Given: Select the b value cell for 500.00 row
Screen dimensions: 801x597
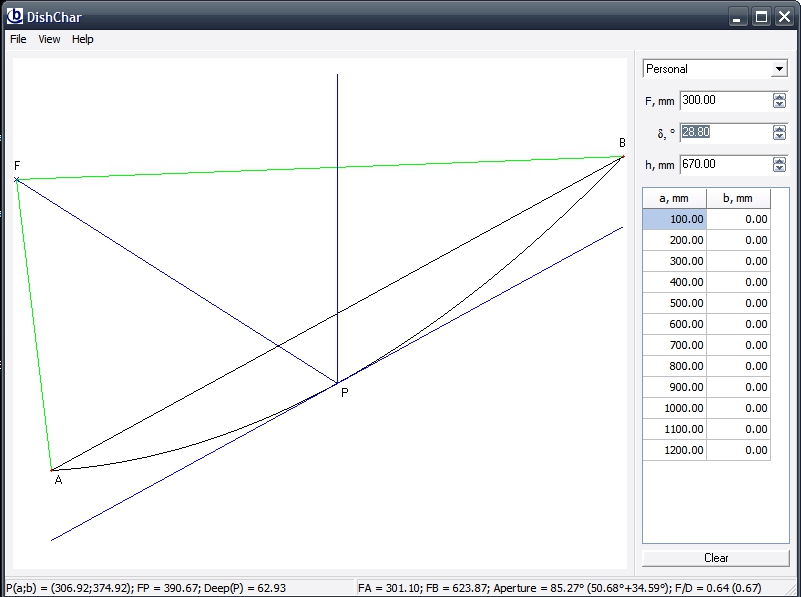Looking at the screenshot, I should point(738,303).
